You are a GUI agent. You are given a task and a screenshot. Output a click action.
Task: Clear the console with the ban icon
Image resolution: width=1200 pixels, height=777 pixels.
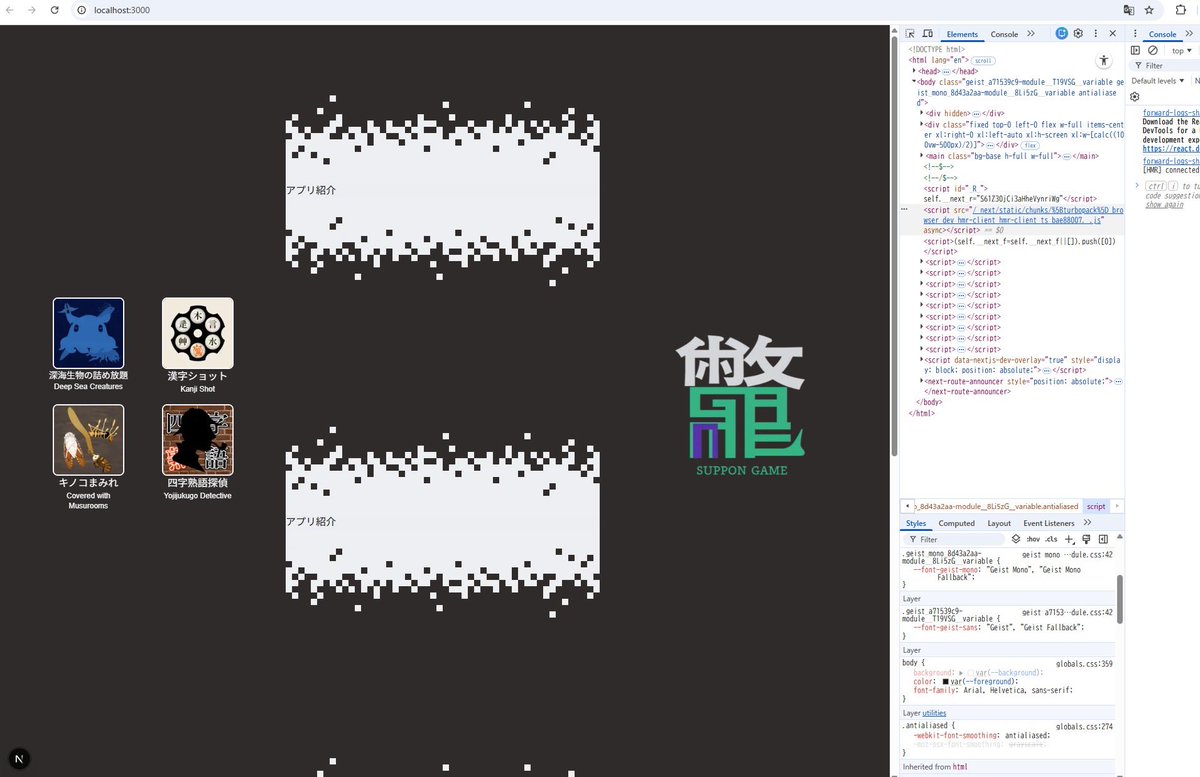[1153, 50]
